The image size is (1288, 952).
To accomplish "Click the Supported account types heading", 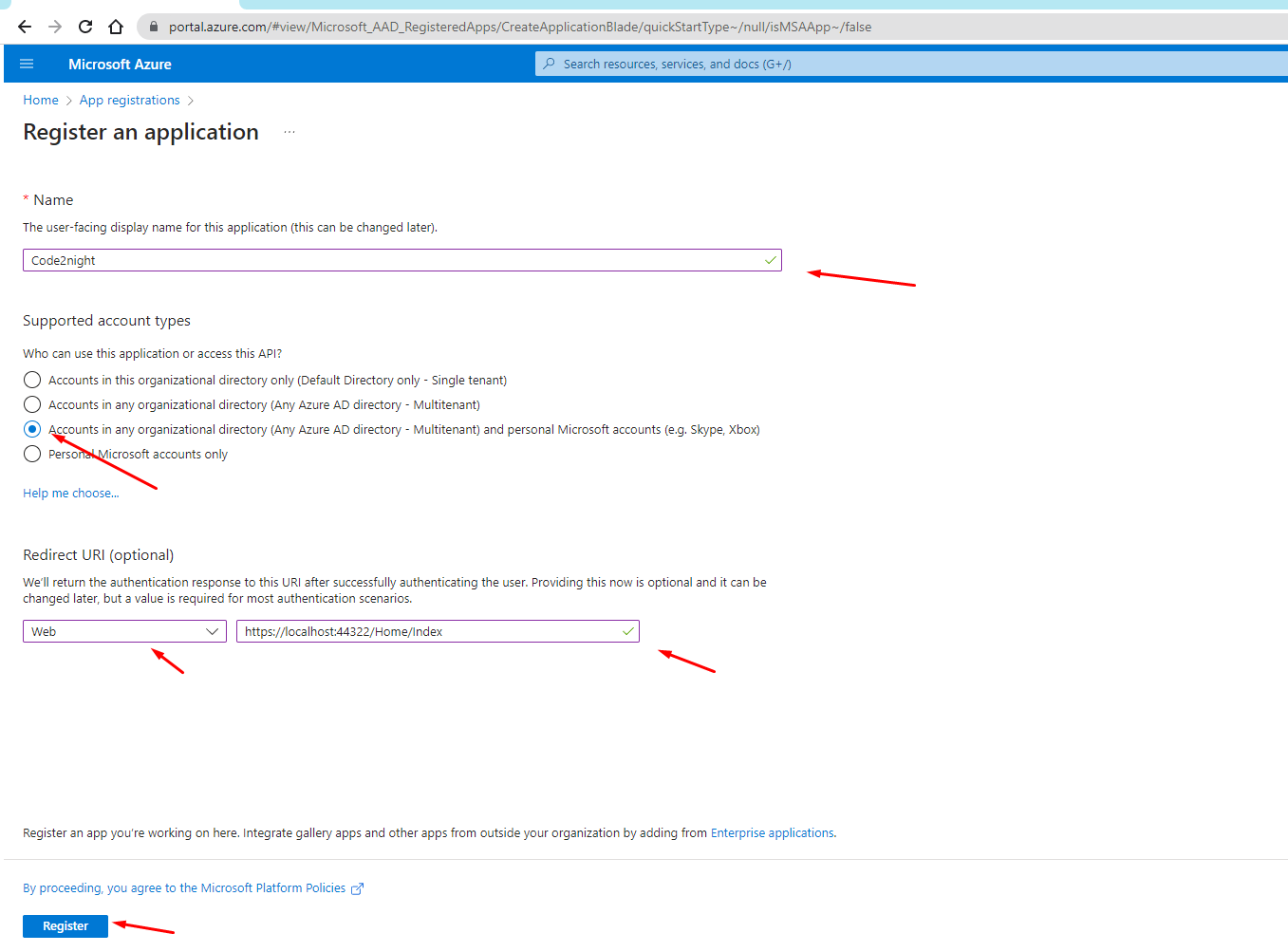I will coord(106,321).
